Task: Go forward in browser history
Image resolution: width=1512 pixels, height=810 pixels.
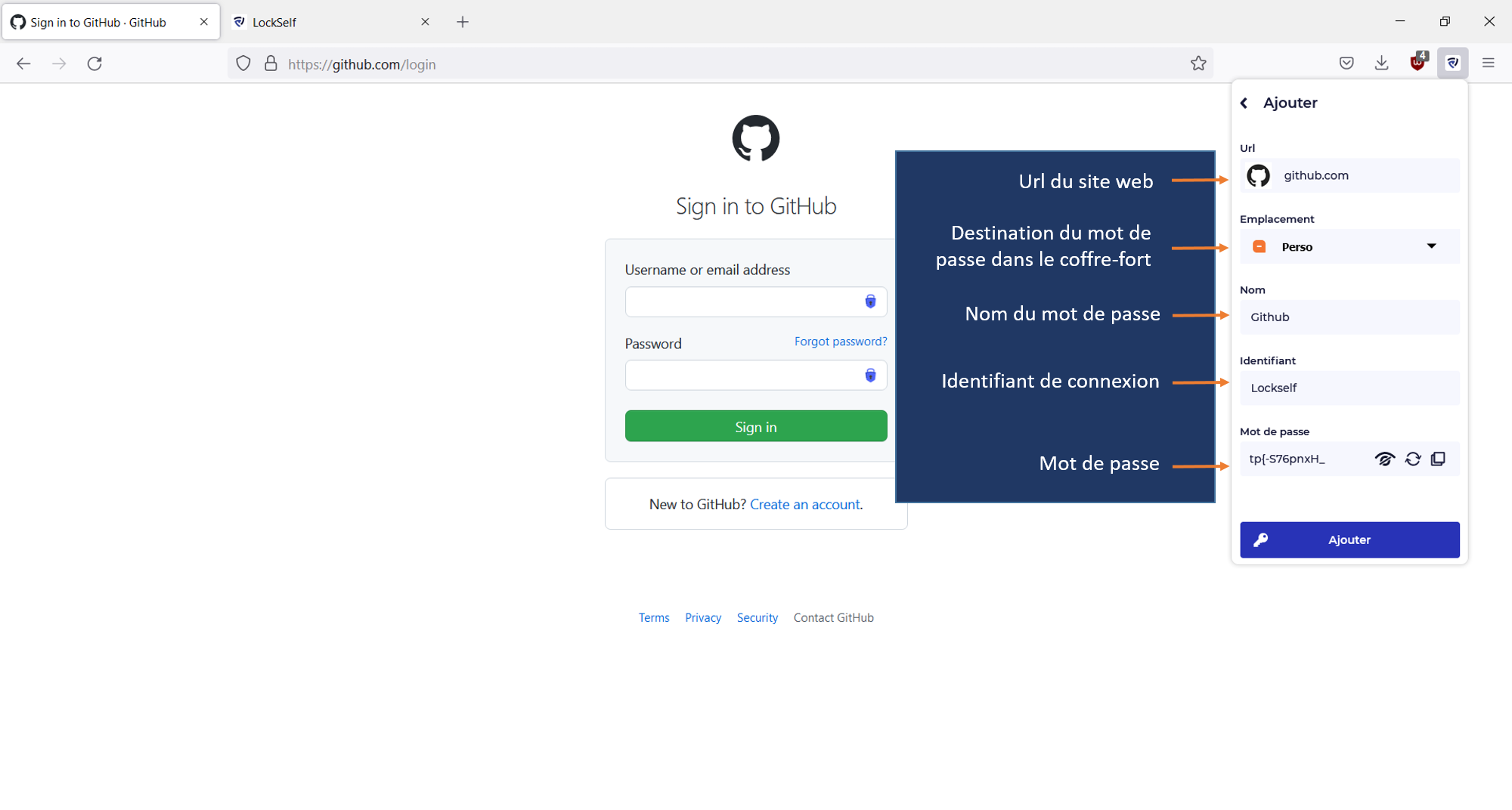Action: click(59, 63)
